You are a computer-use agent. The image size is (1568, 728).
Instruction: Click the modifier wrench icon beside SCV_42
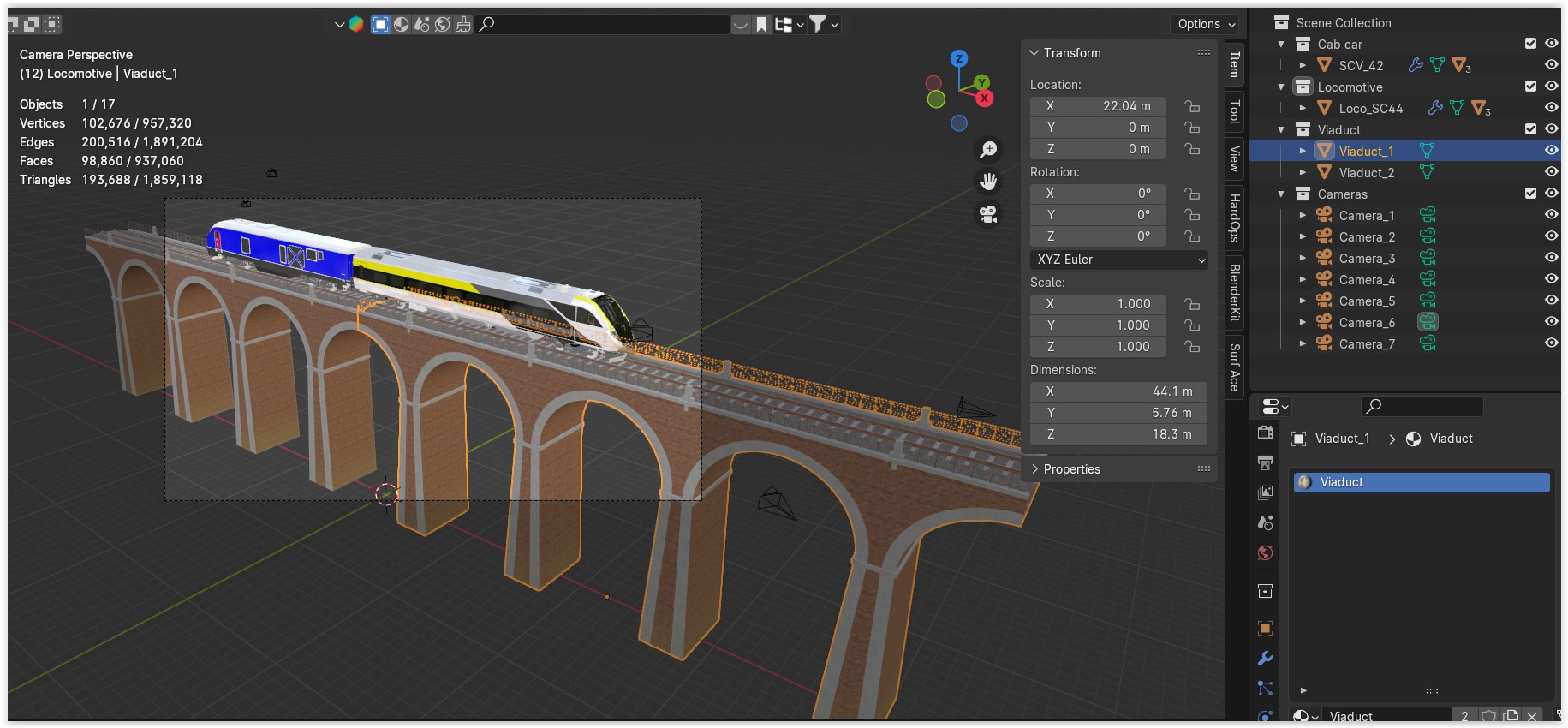point(1416,65)
